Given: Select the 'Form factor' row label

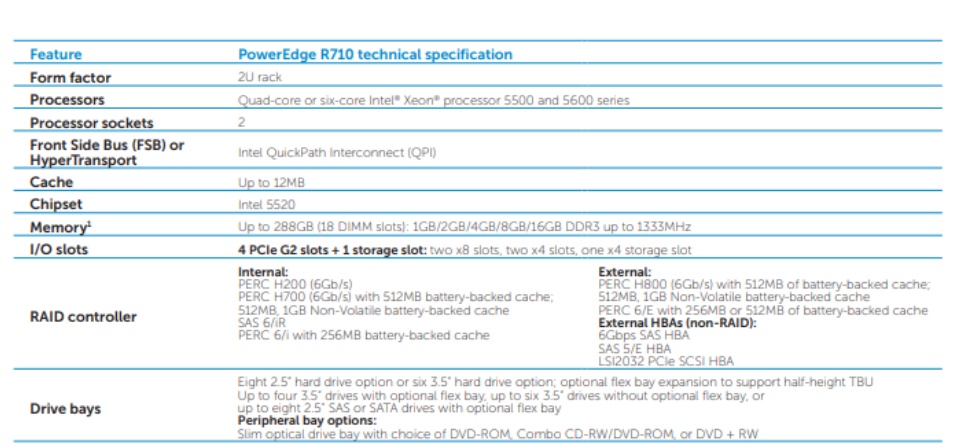Looking at the screenshot, I should coord(70,78).
